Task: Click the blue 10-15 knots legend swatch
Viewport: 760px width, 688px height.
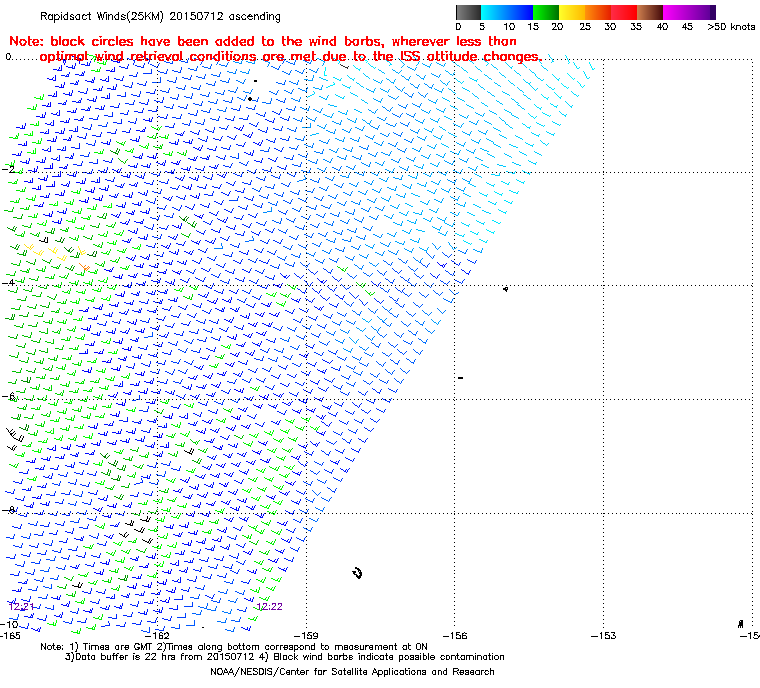Action: click(x=520, y=12)
